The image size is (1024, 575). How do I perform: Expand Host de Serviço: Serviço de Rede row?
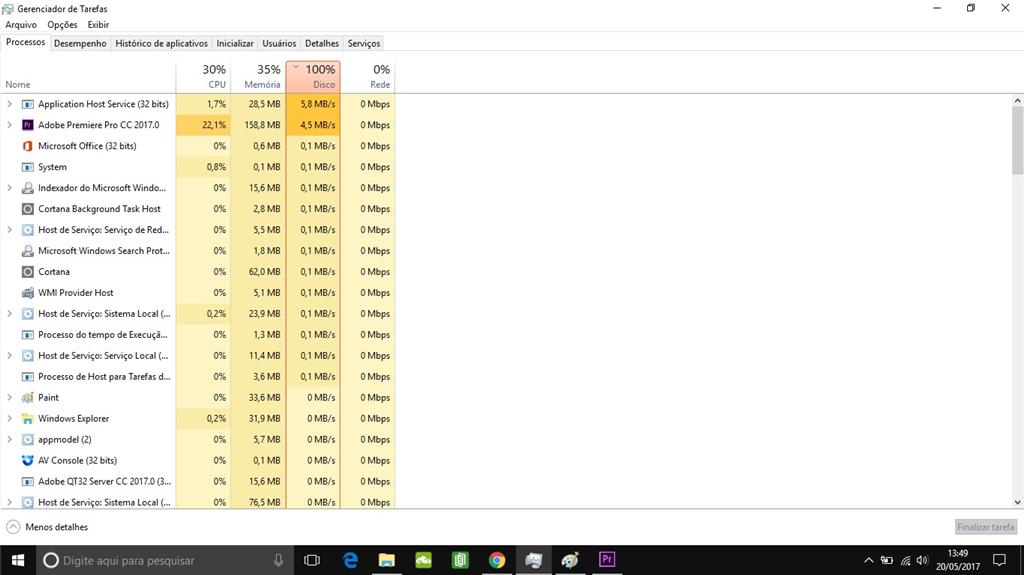(x=9, y=230)
